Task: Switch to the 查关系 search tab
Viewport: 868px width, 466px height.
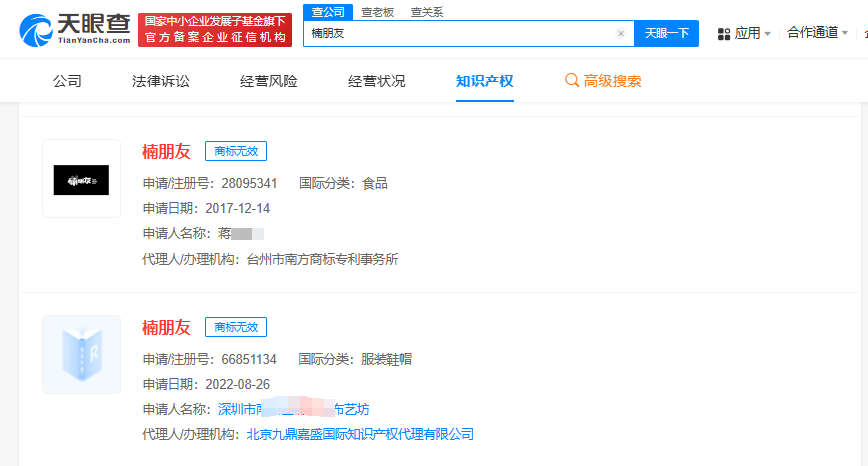Action: 427,12
